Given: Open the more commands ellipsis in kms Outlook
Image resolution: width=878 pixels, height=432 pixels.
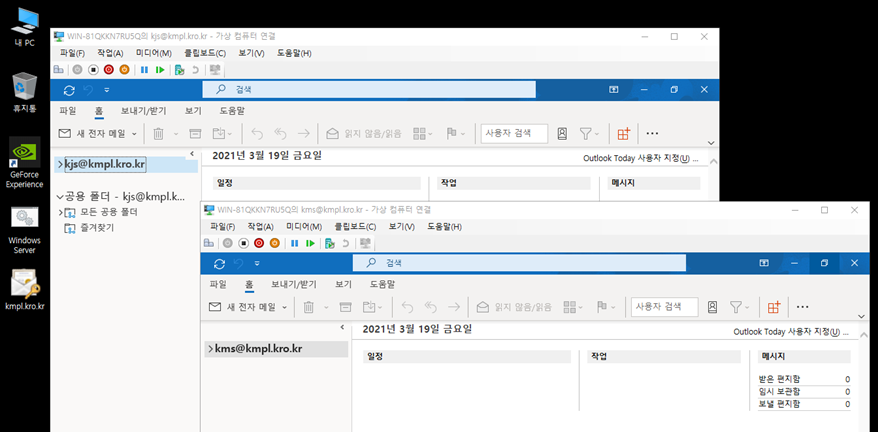Looking at the screenshot, I should (x=802, y=307).
